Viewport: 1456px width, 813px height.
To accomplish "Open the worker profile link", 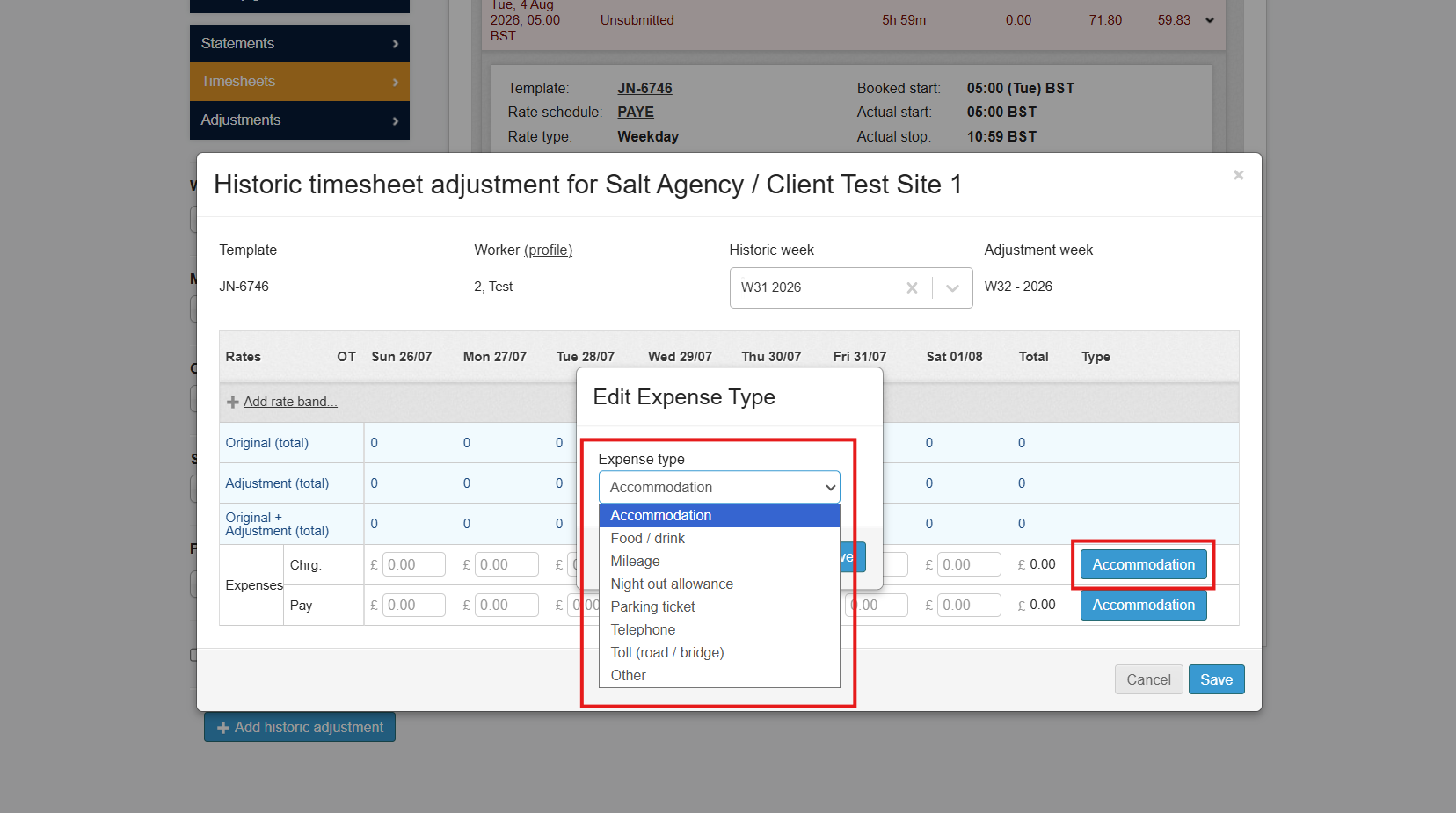I will pos(548,250).
